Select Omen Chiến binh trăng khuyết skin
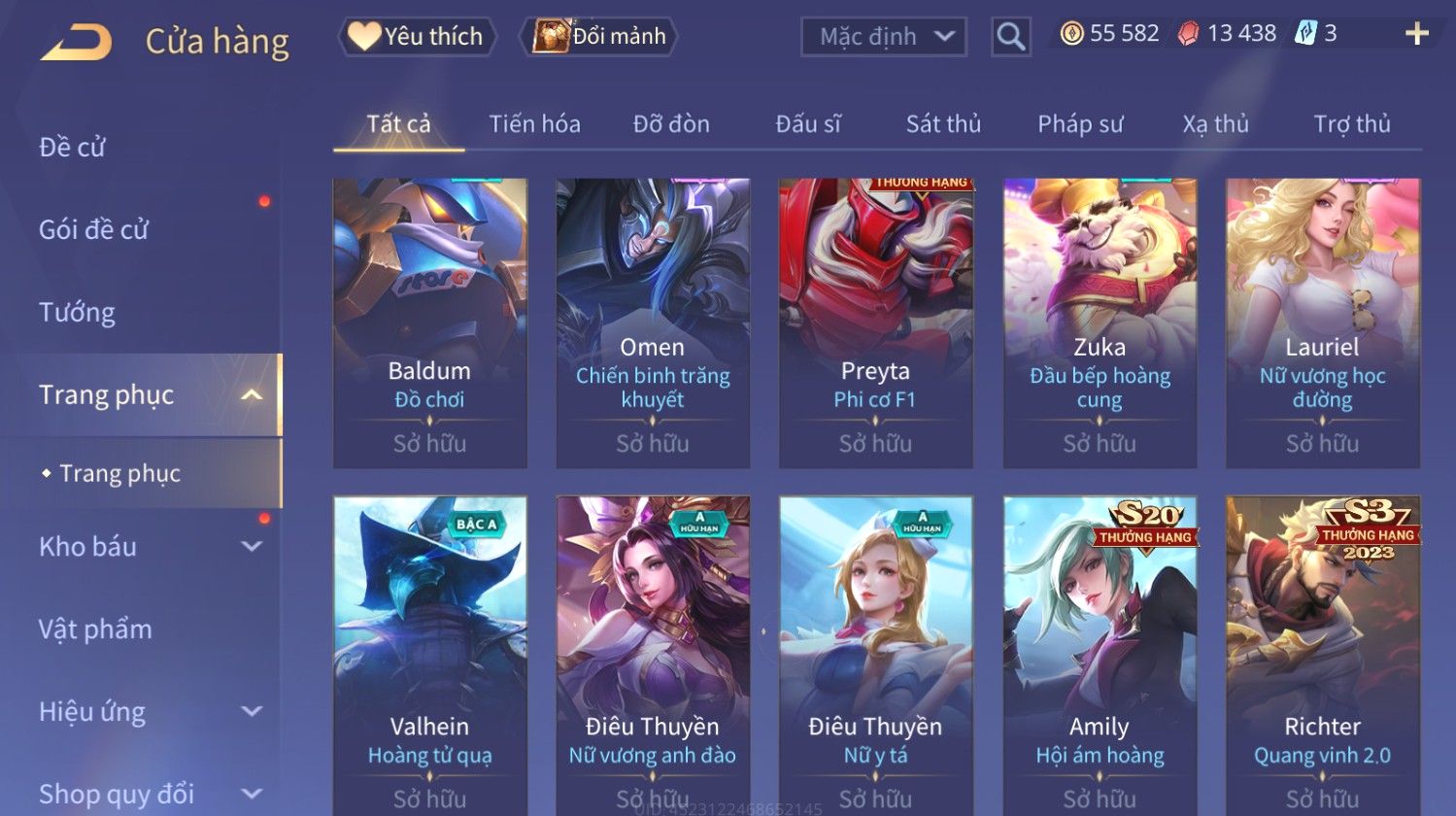Image resolution: width=1456 pixels, height=816 pixels. [x=653, y=323]
